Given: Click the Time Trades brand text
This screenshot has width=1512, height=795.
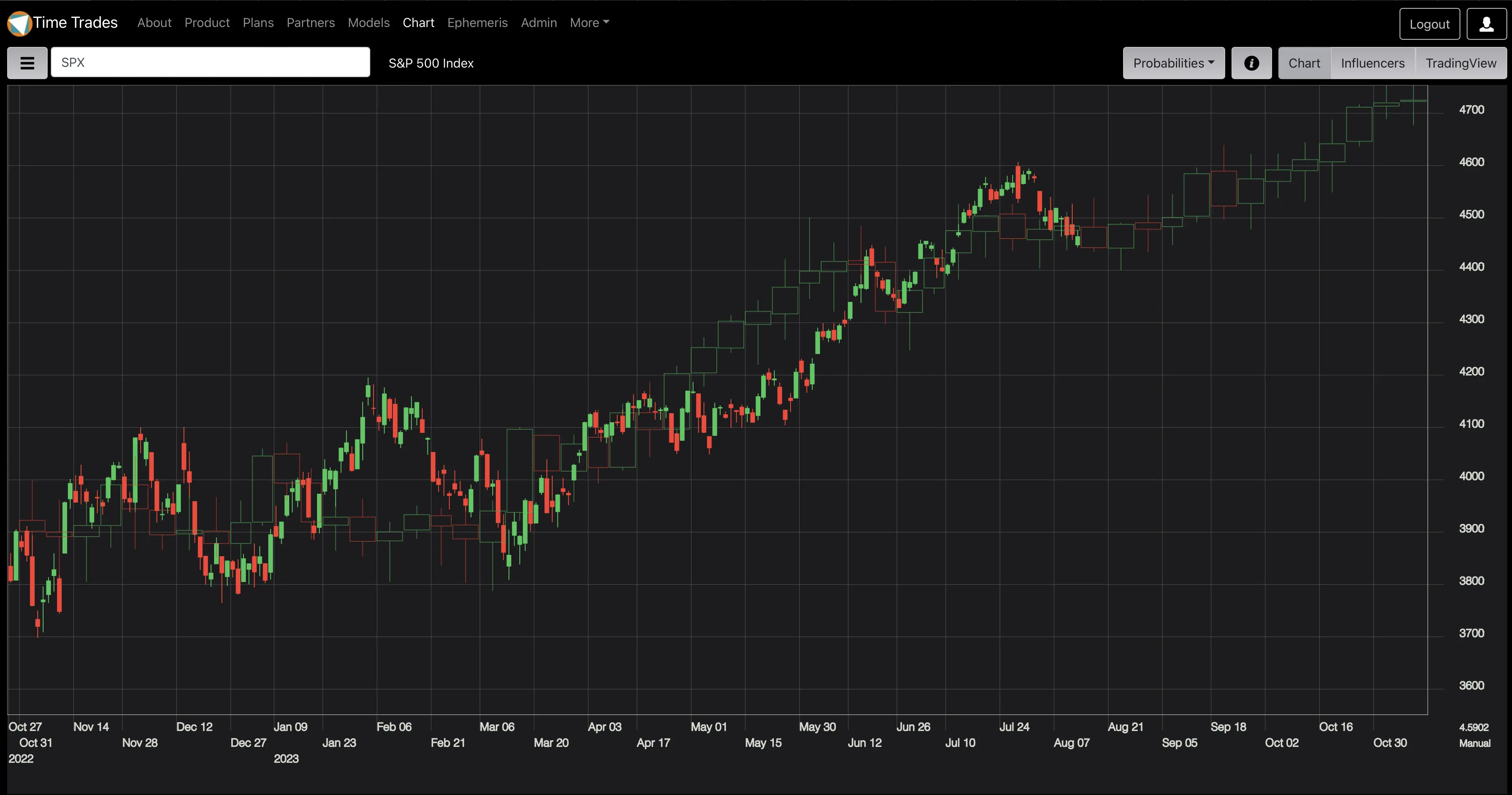Looking at the screenshot, I should tap(76, 22).
